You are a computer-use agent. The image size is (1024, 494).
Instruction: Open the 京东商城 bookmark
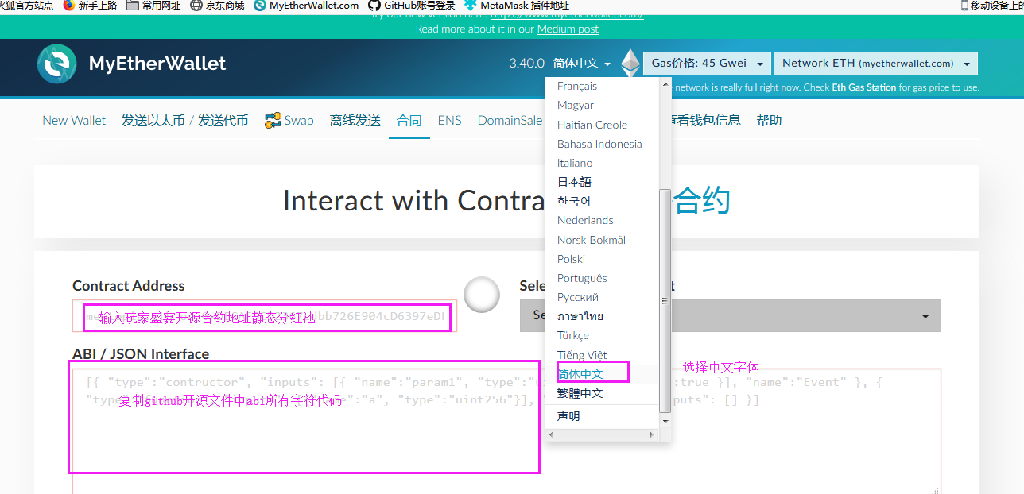point(217,5)
